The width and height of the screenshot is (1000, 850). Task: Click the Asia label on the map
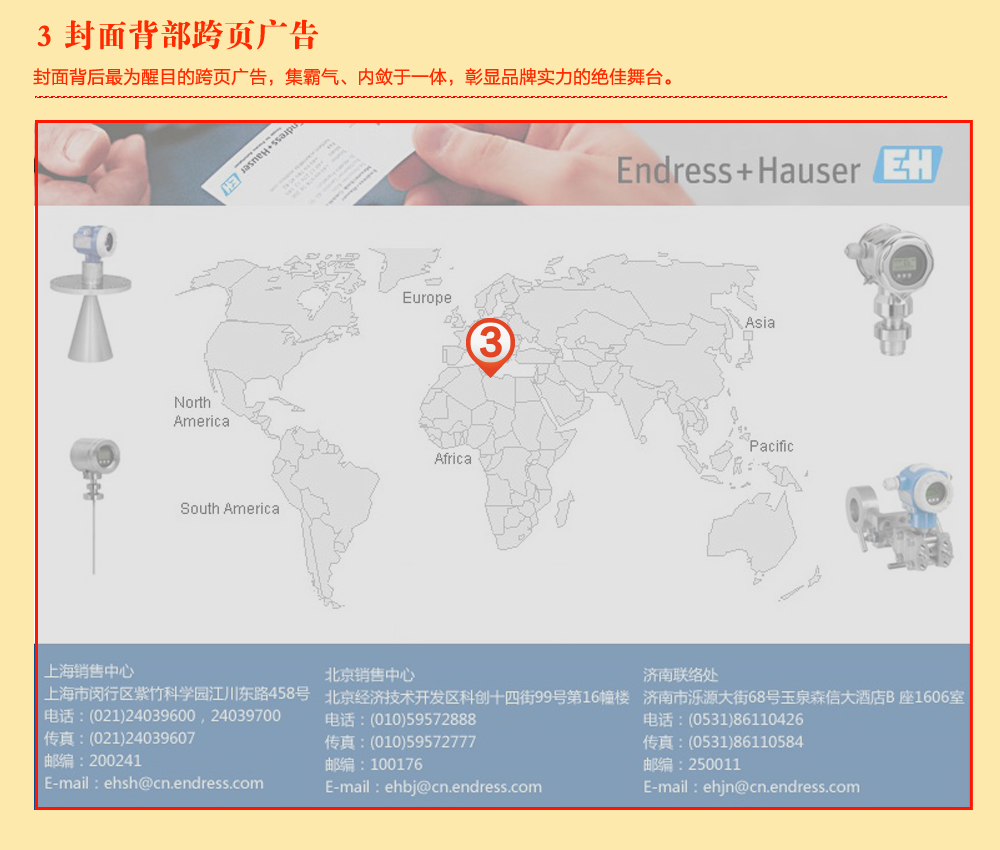point(760,323)
